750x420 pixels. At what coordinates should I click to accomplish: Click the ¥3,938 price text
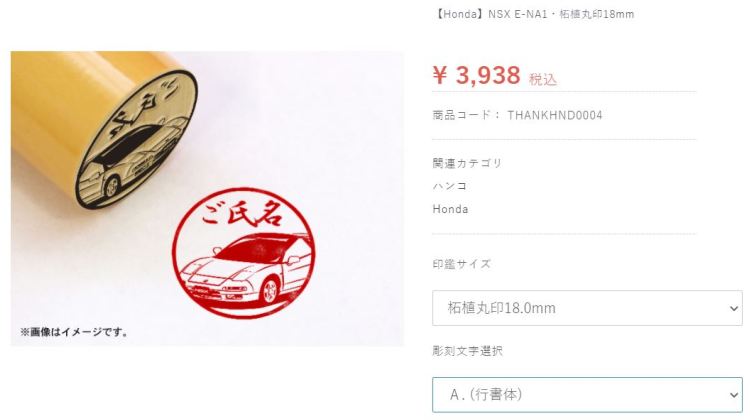(x=476, y=75)
